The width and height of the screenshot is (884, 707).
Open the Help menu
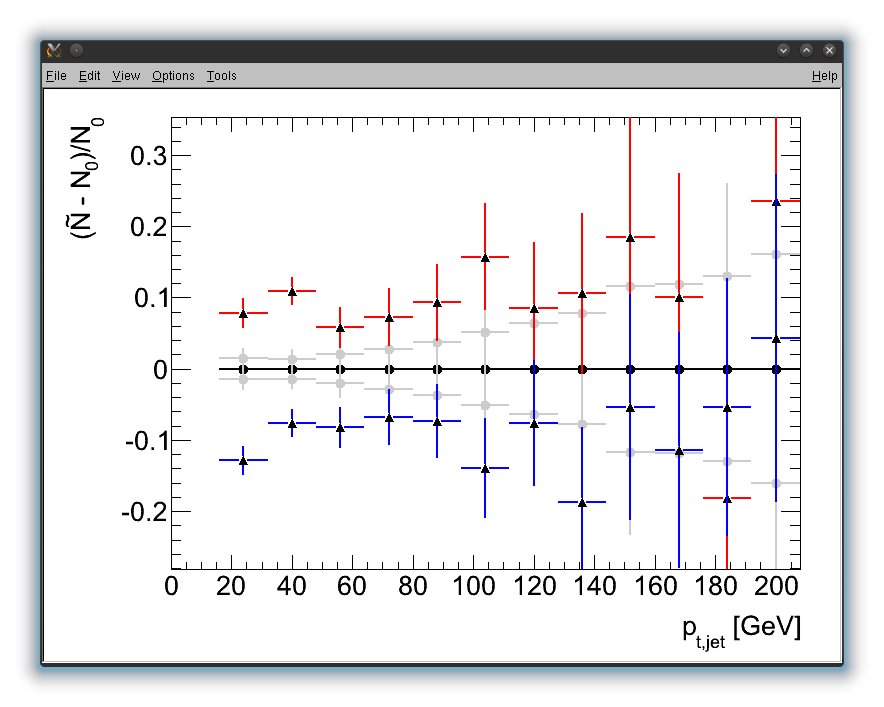(x=824, y=76)
